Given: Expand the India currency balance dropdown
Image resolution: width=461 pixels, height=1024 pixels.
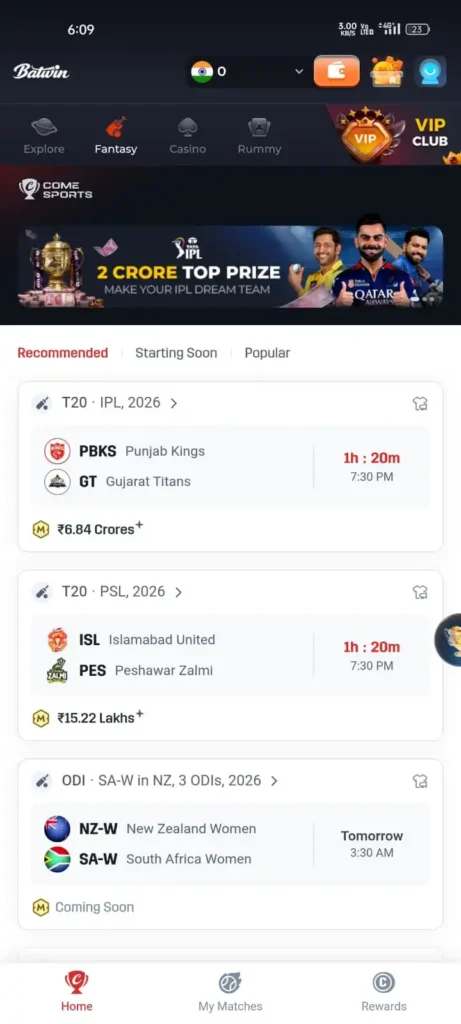Looking at the screenshot, I should point(249,71).
